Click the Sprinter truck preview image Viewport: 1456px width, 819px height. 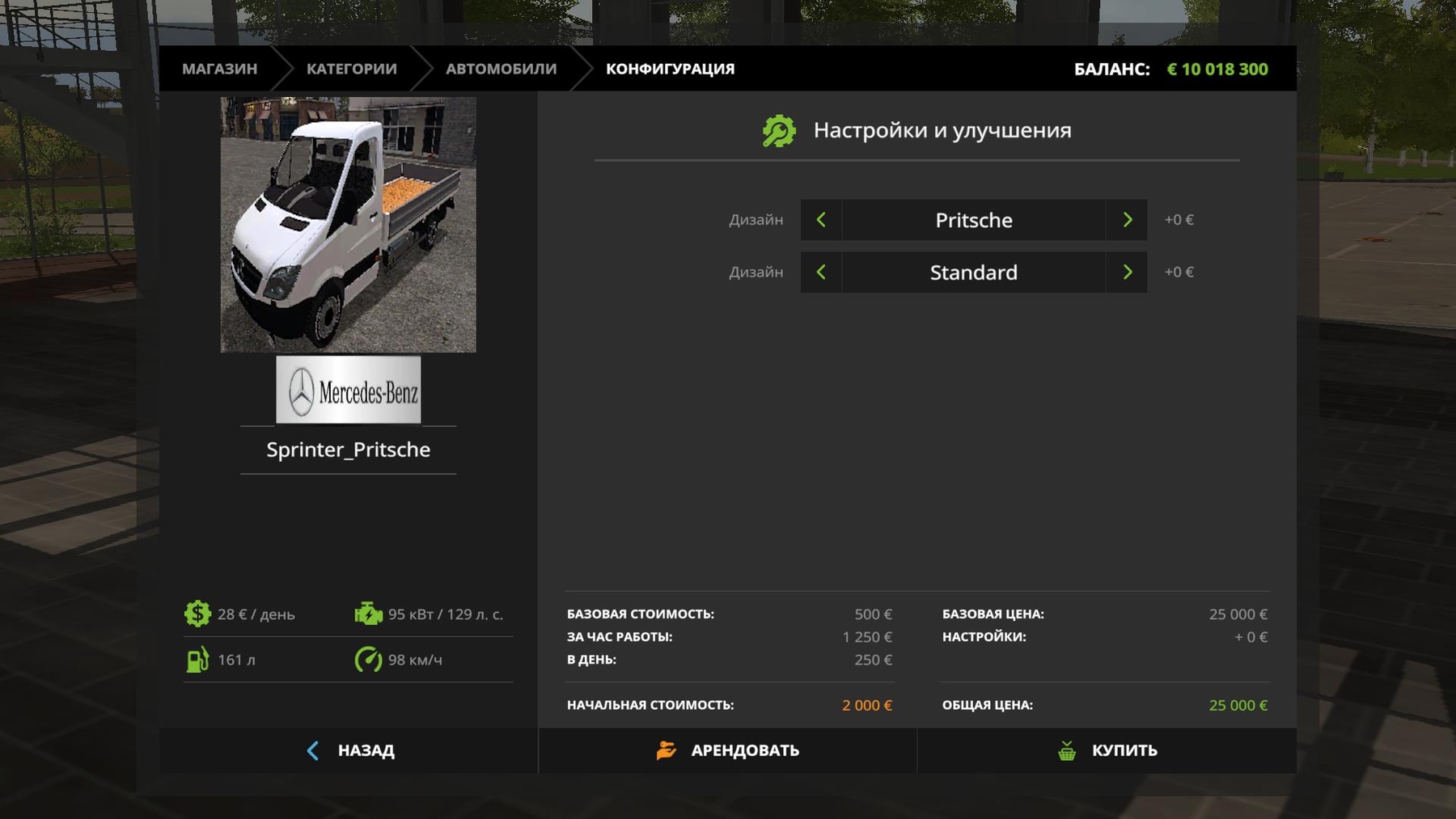point(348,225)
